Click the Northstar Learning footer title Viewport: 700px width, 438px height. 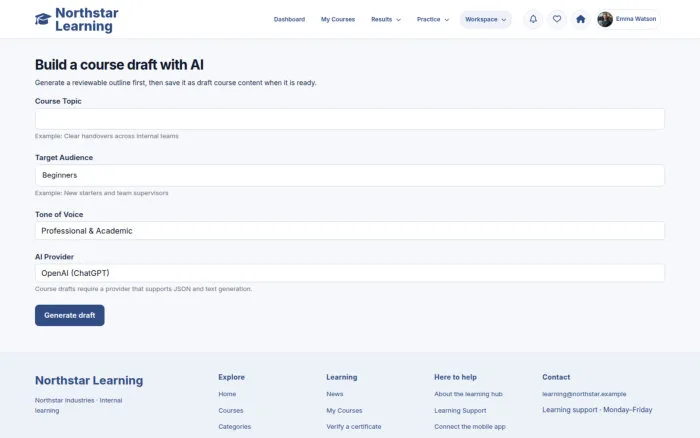[89, 380]
